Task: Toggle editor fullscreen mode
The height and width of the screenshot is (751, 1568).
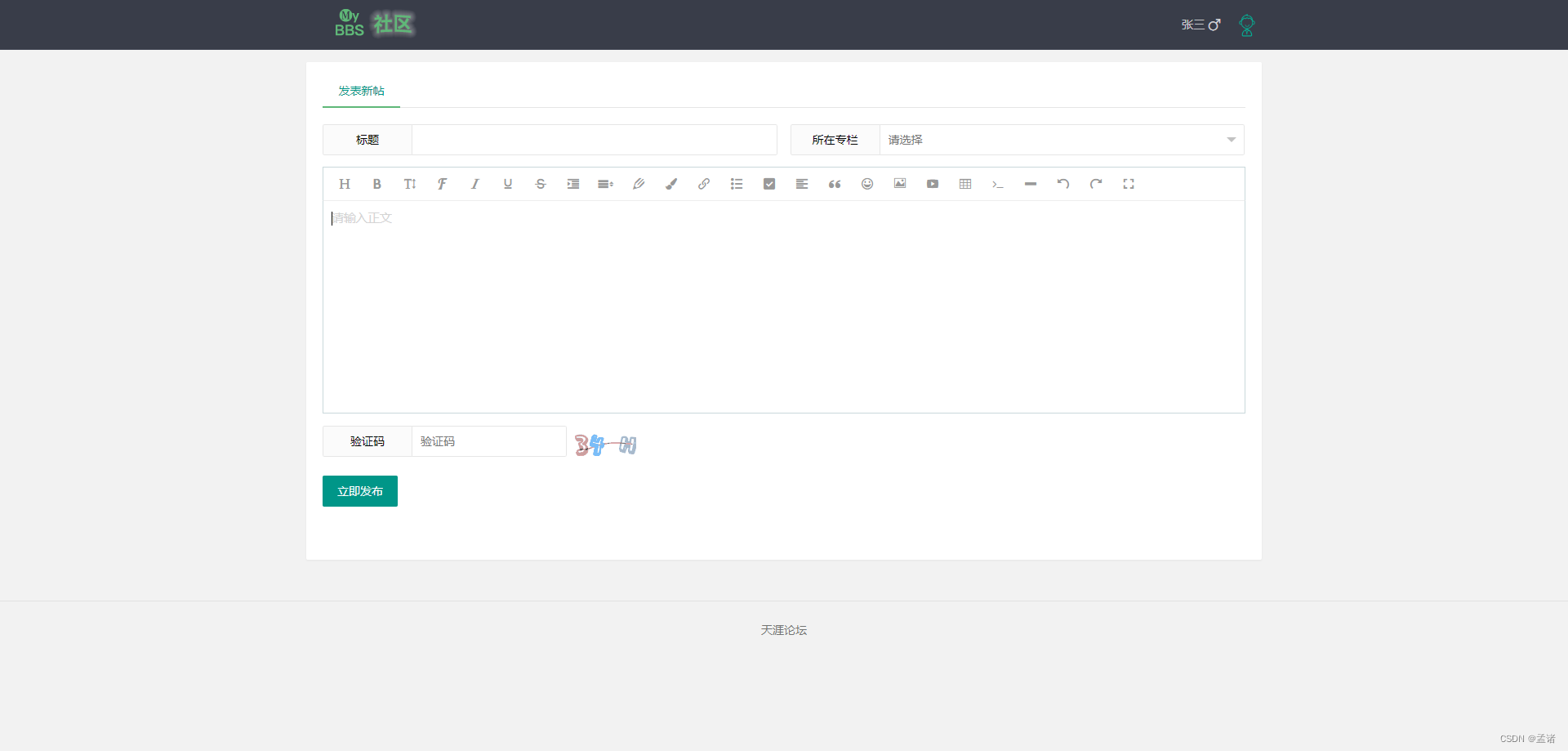Action: click(1129, 184)
